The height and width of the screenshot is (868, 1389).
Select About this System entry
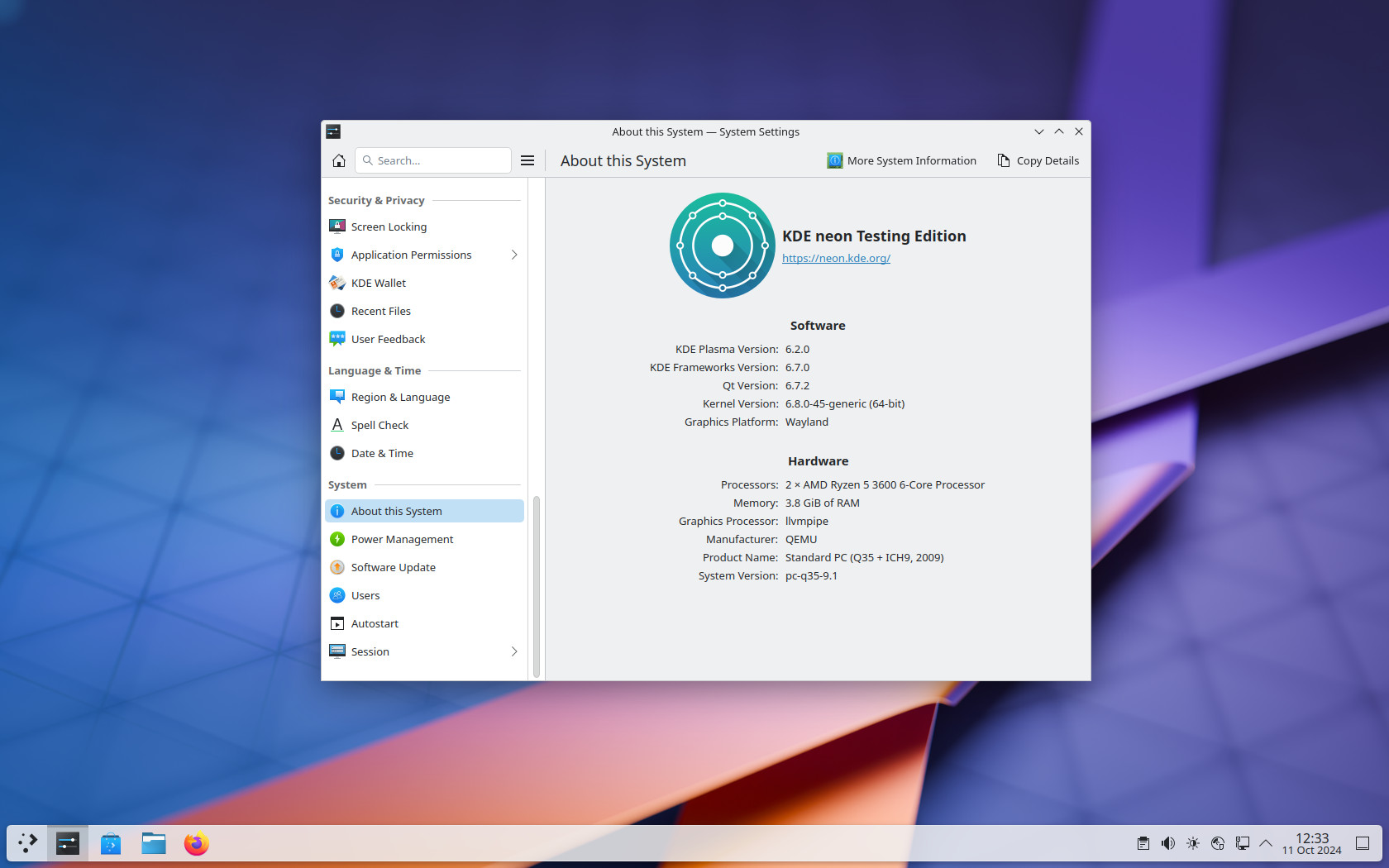click(x=424, y=511)
